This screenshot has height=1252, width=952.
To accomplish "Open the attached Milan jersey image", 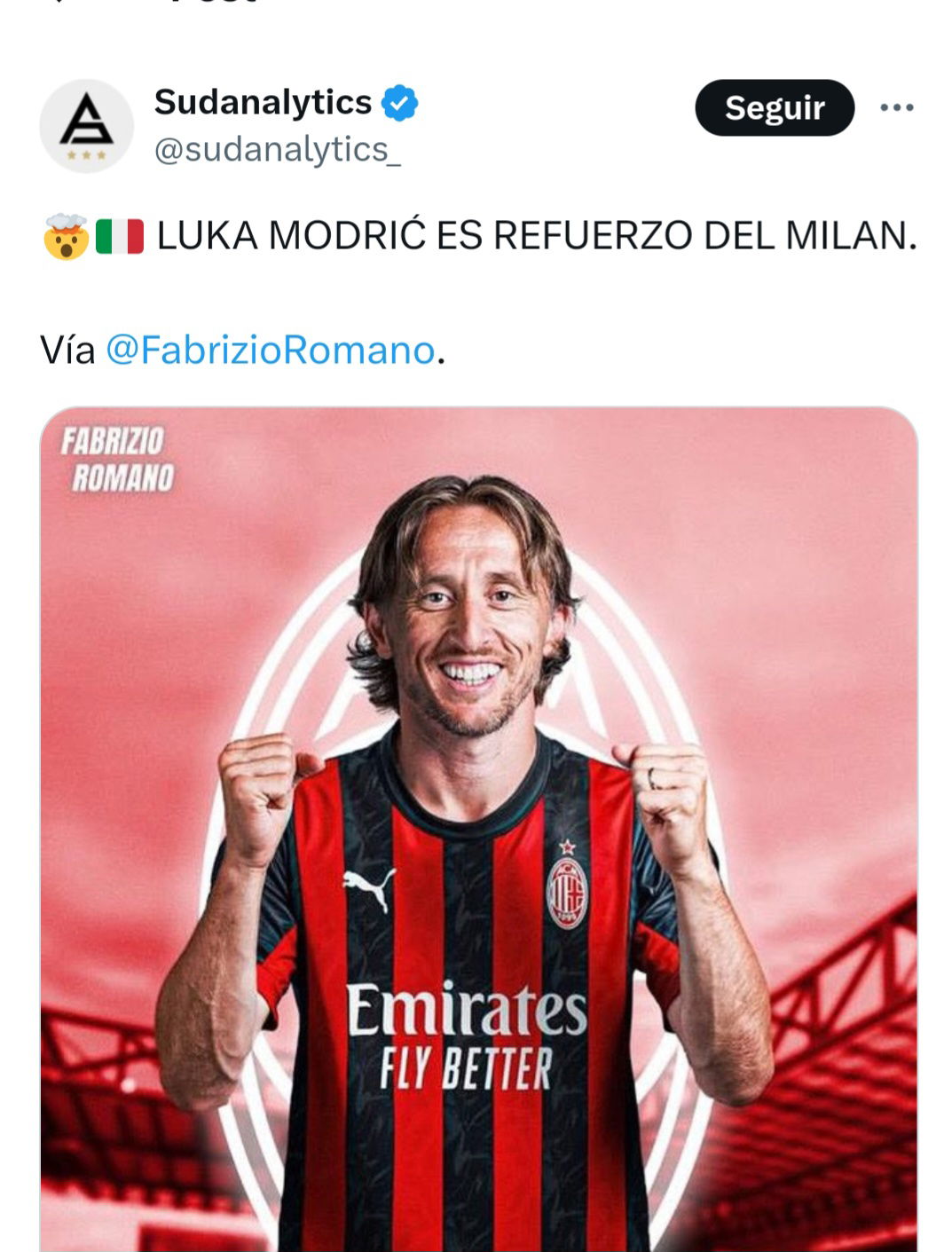I will [x=479, y=829].
